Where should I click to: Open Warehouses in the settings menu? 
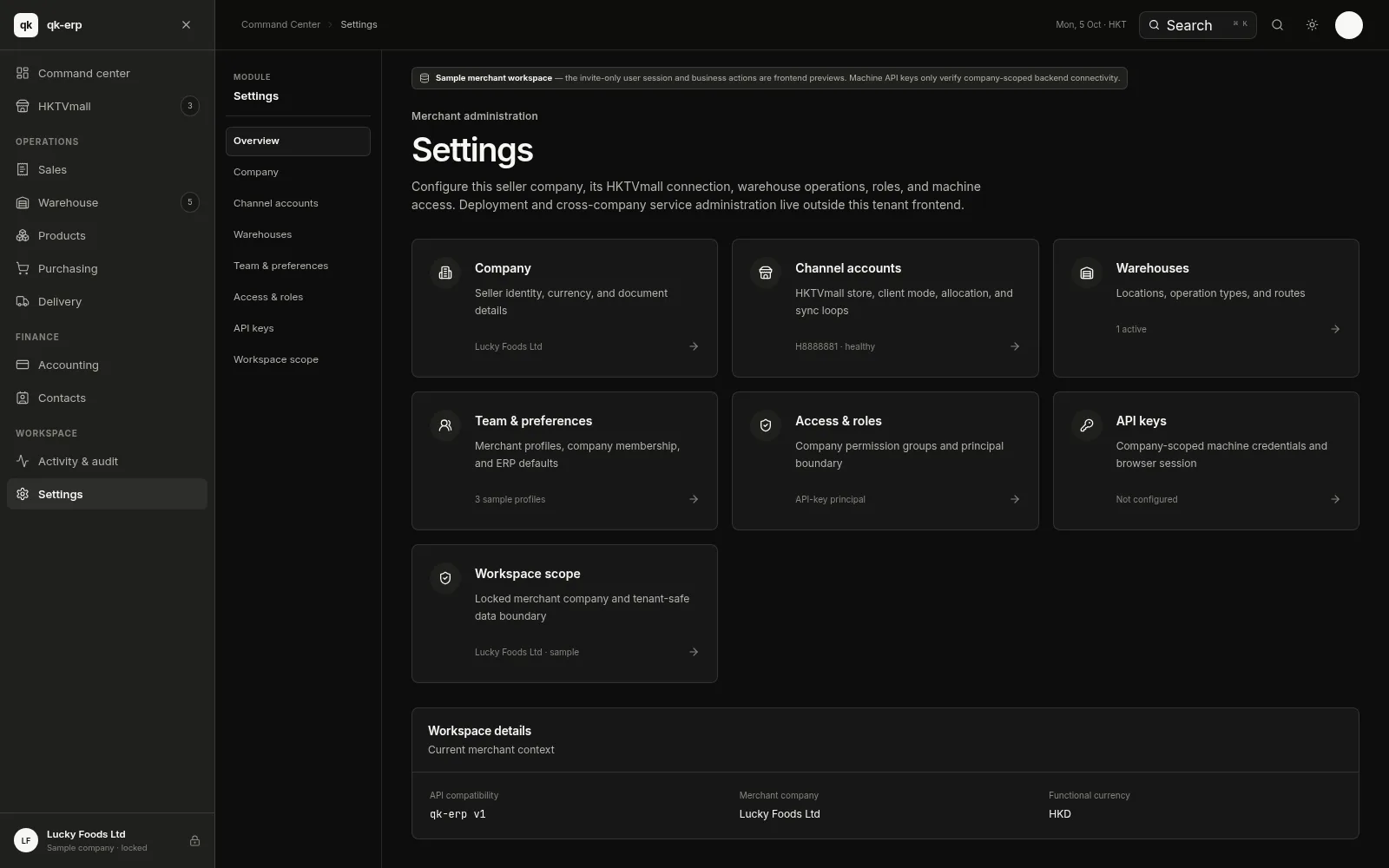click(x=298, y=234)
